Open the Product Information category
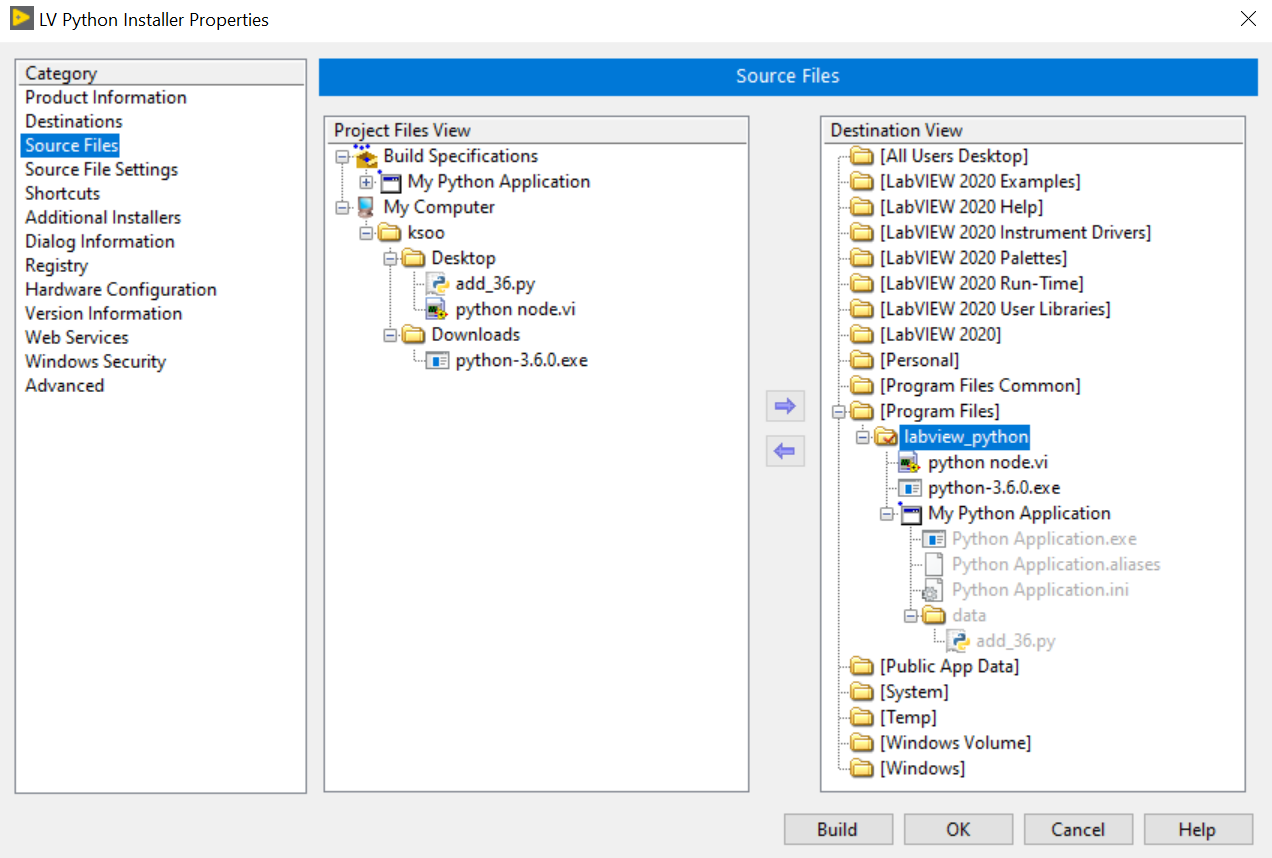This screenshot has width=1272, height=858. (106, 97)
